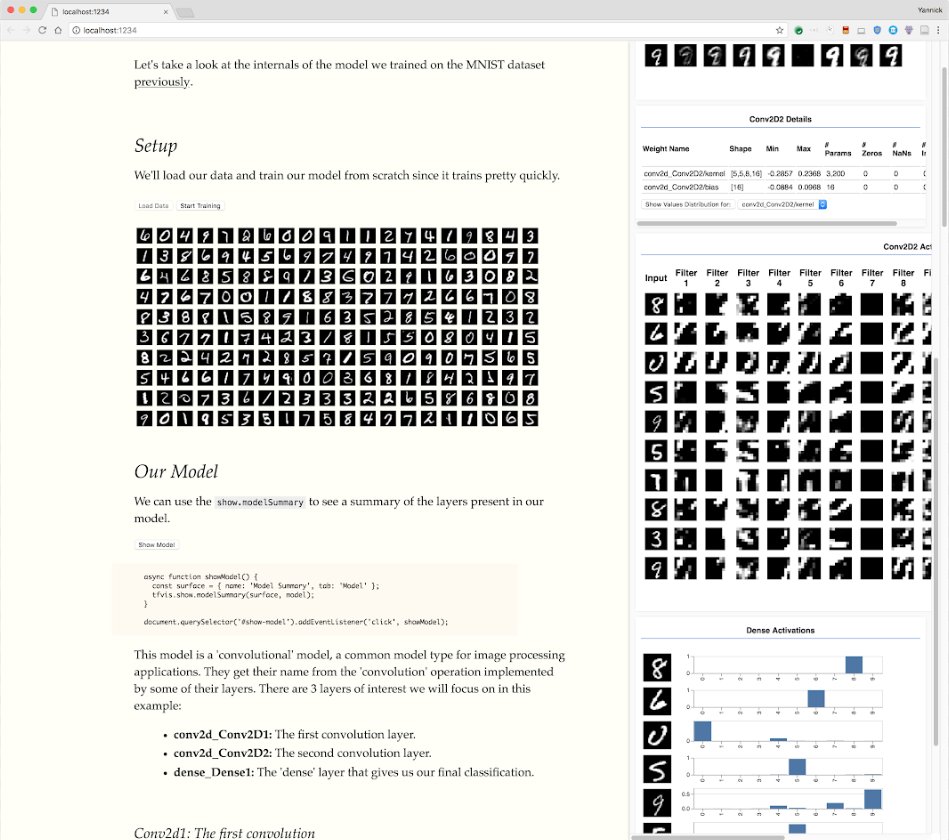
Task: Select the localhost:1234 browser tab
Action: (x=109, y=11)
